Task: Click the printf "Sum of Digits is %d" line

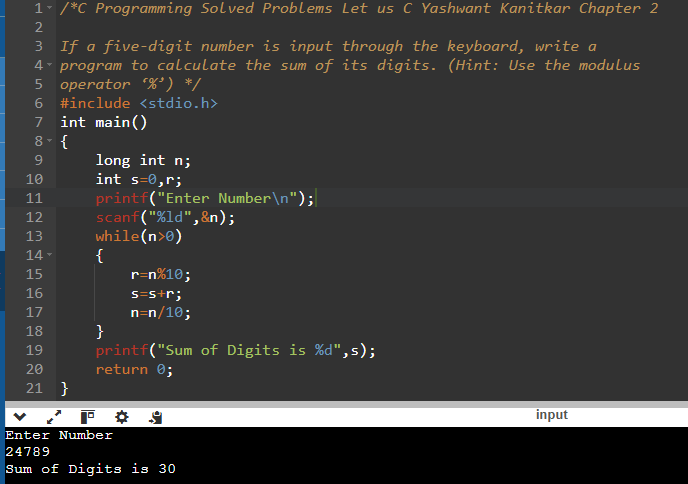Action: (x=236, y=350)
